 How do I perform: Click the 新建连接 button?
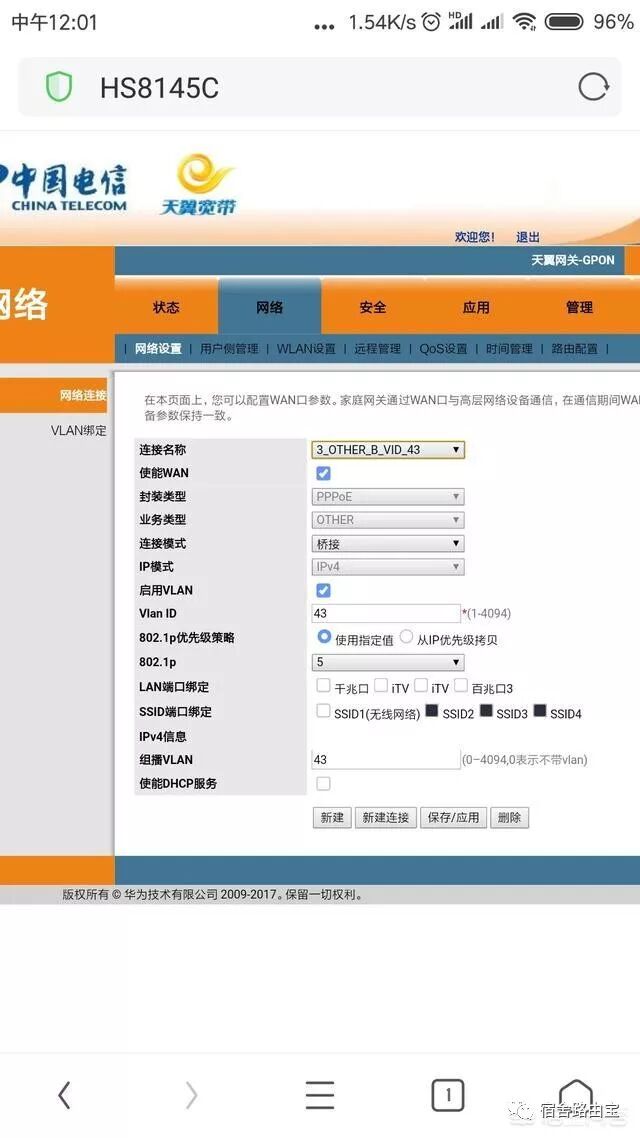[386, 817]
